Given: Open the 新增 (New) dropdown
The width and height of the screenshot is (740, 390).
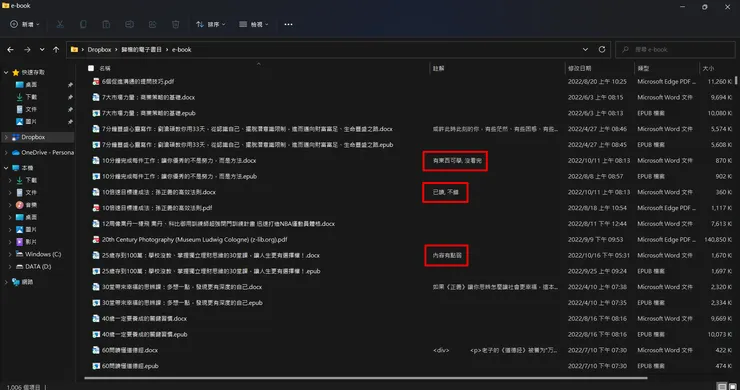Looking at the screenshot, I should pyautogui.click(x=25, y=24).
